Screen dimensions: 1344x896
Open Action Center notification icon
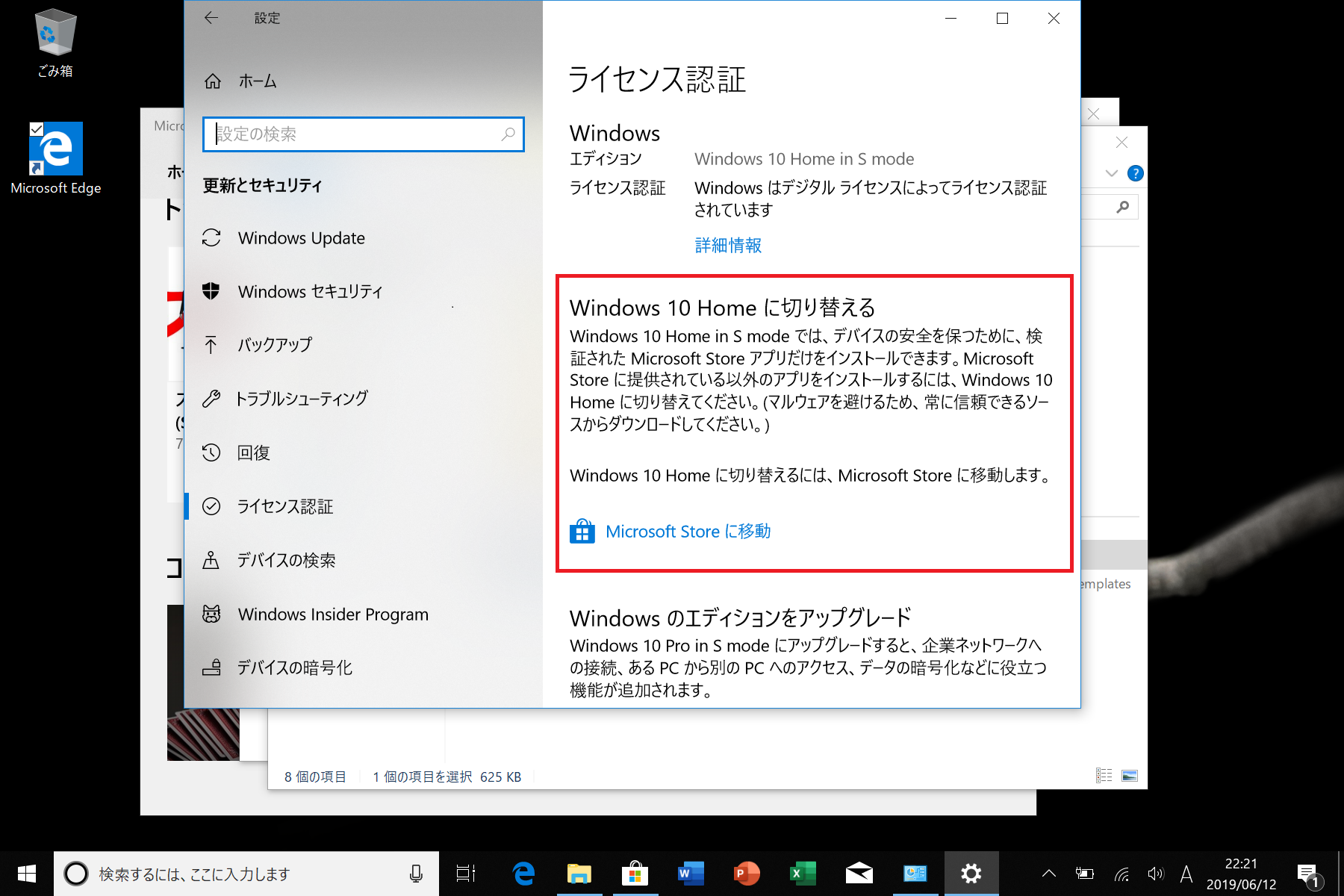[1308, 874]
